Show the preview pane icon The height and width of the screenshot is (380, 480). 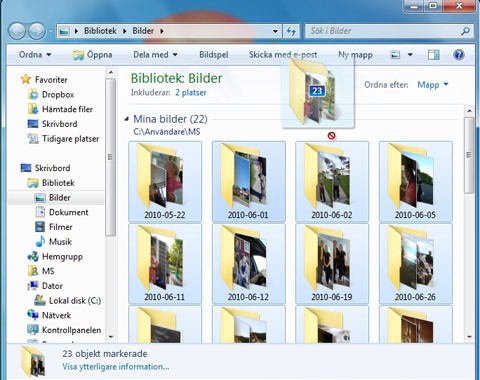point(433,55)
